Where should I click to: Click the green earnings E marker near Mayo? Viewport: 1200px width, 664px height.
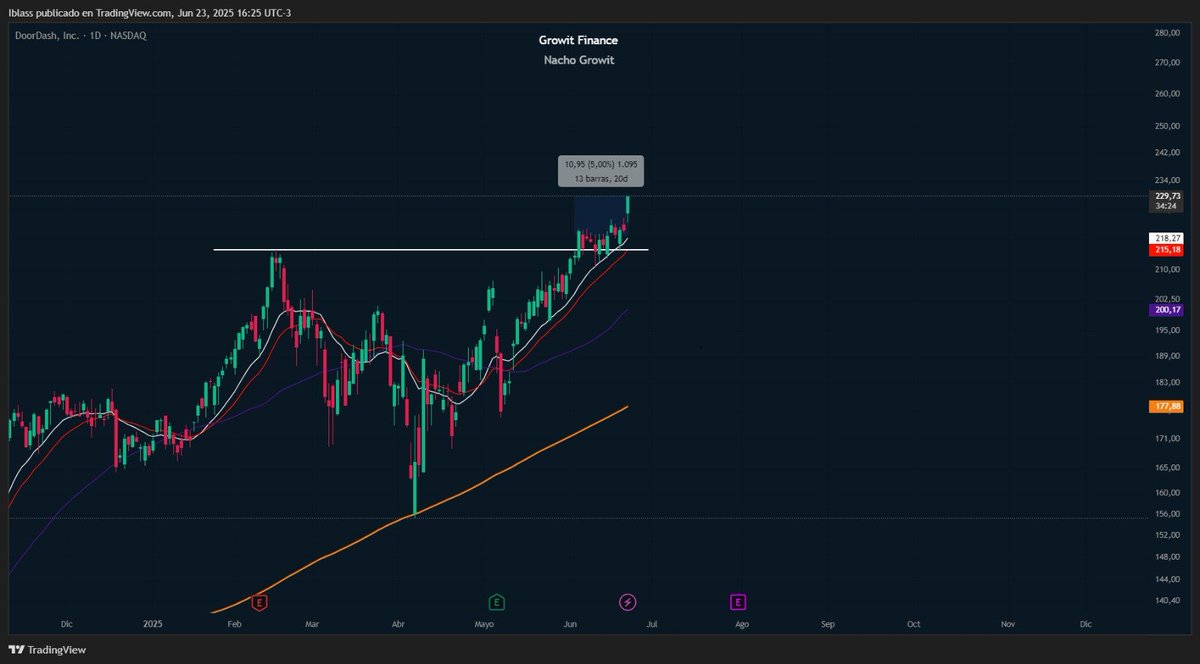[496, 602]
